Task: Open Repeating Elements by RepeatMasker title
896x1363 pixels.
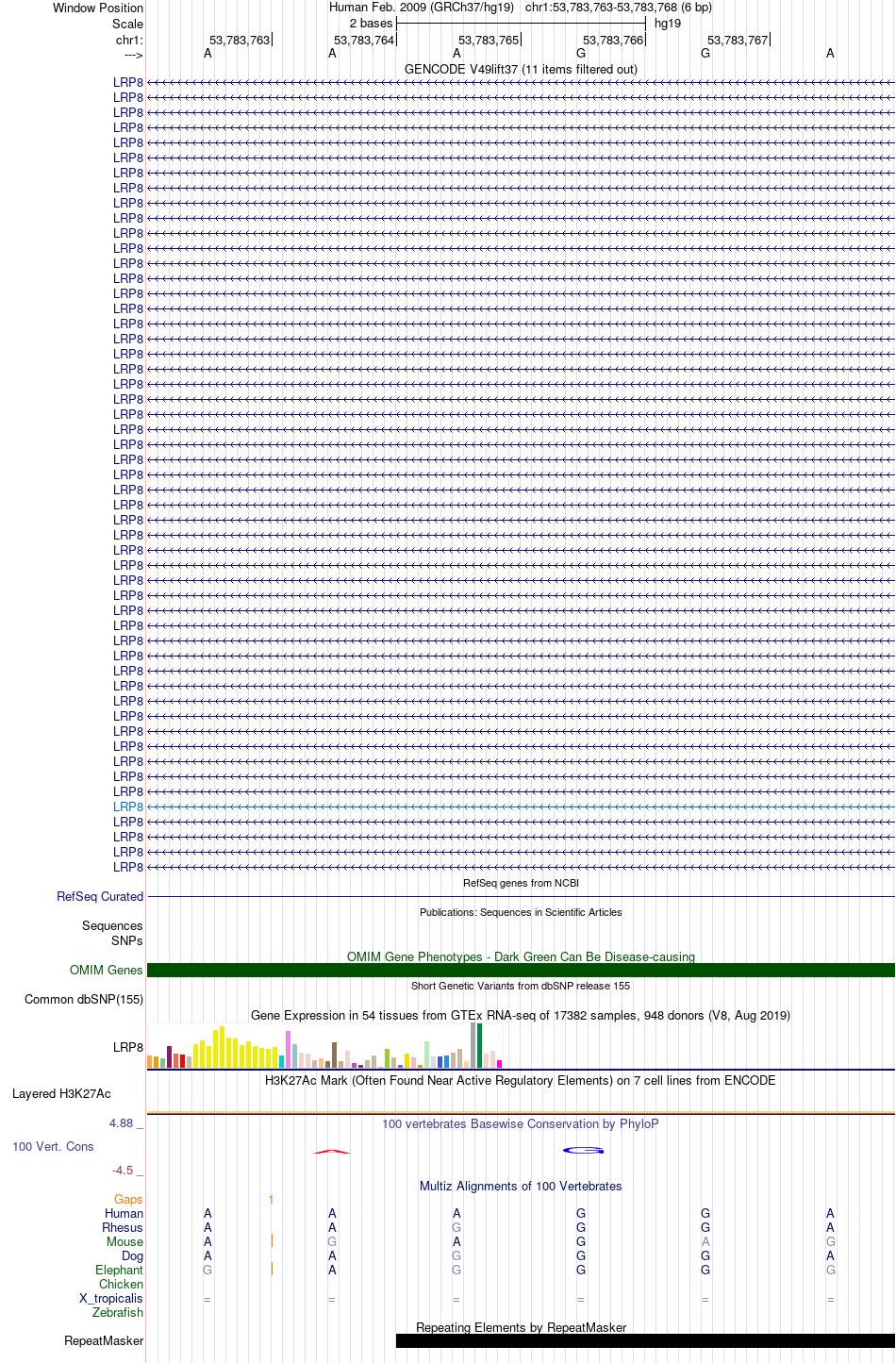Action: tap(521, 1328)
